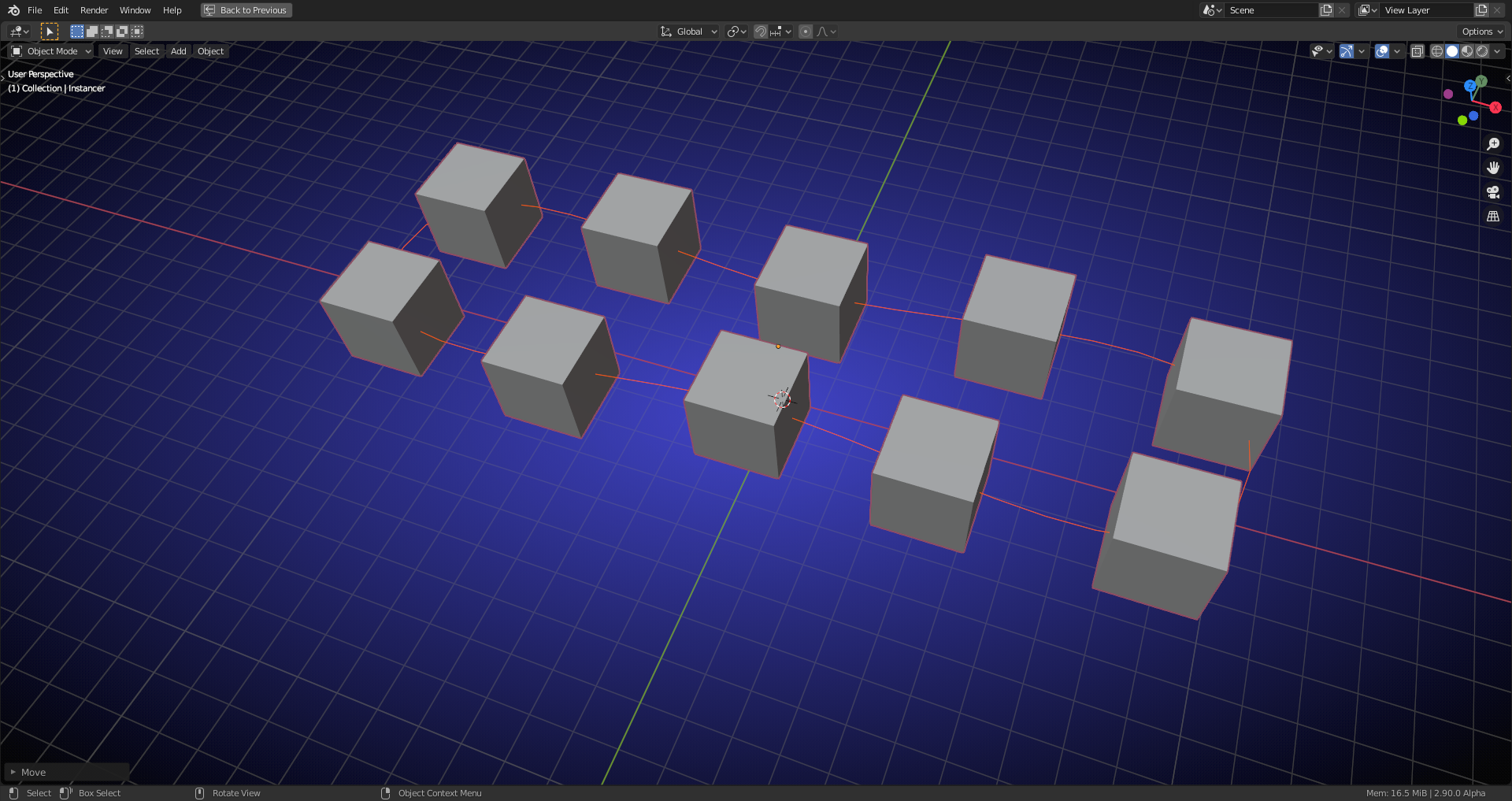Enable snapping with the magnet icon
Screen dimensions: 1512x801
(x=760, y=32)
